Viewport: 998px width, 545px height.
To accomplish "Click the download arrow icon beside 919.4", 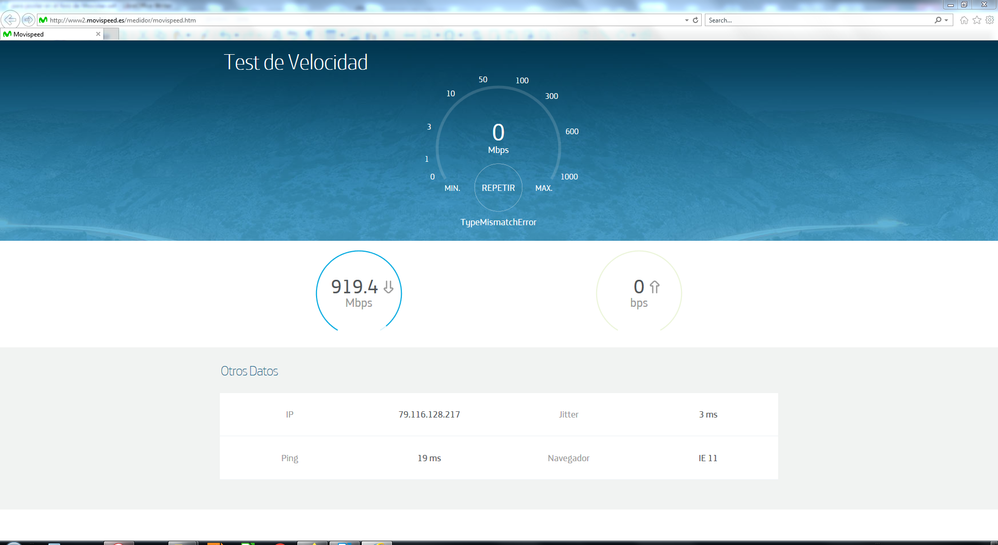I will pos(388,287).
